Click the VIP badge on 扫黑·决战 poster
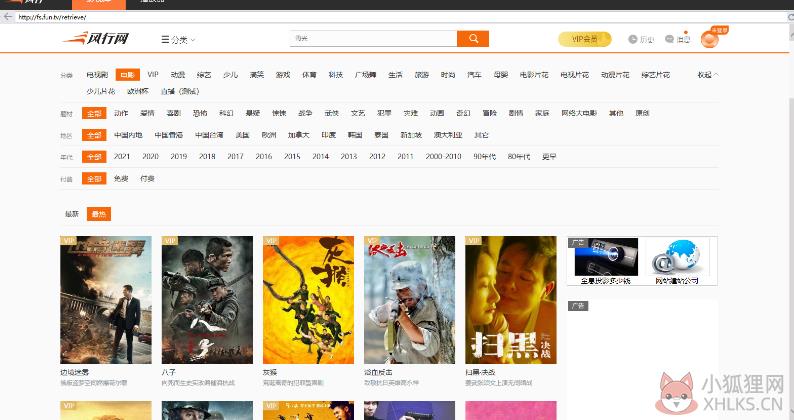This screenshot has height=420, width=794. [x=473, y=241]
